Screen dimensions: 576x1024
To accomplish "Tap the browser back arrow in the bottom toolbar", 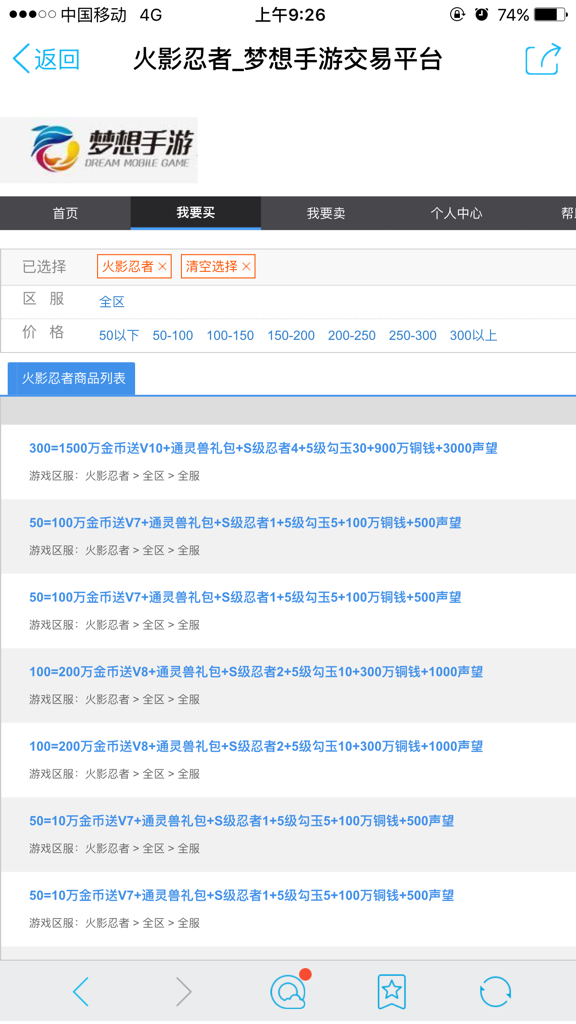I will tap(81, 992).
